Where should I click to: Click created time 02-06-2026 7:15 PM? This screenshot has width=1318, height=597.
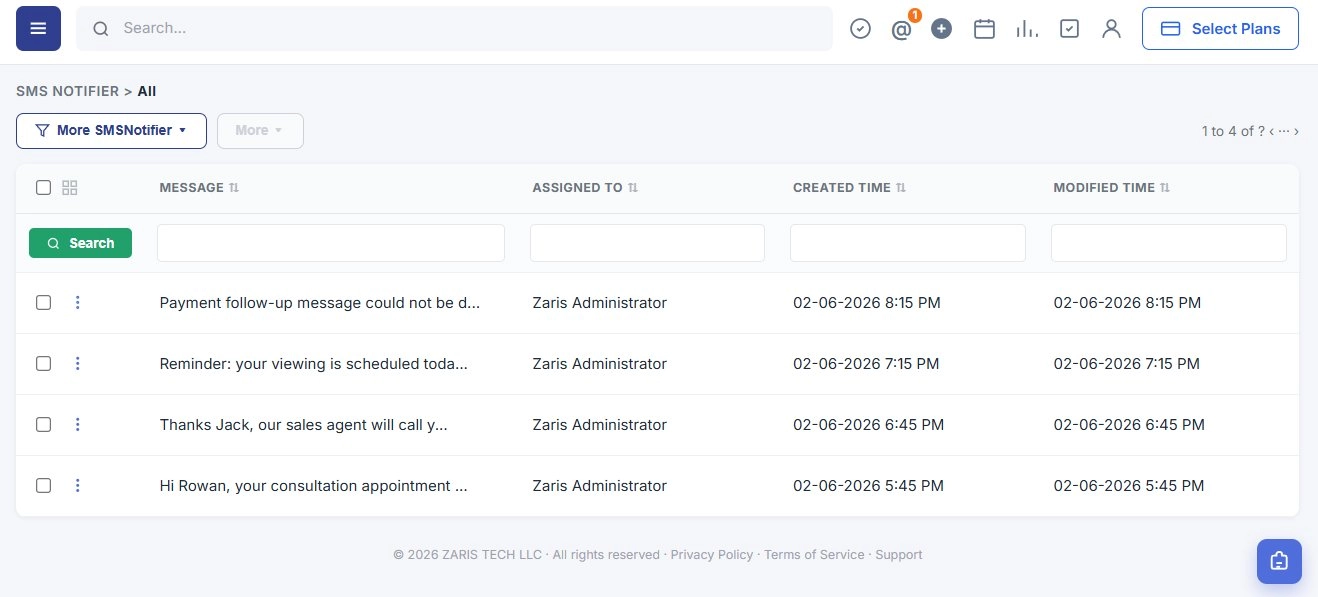(x=866, y=364)
